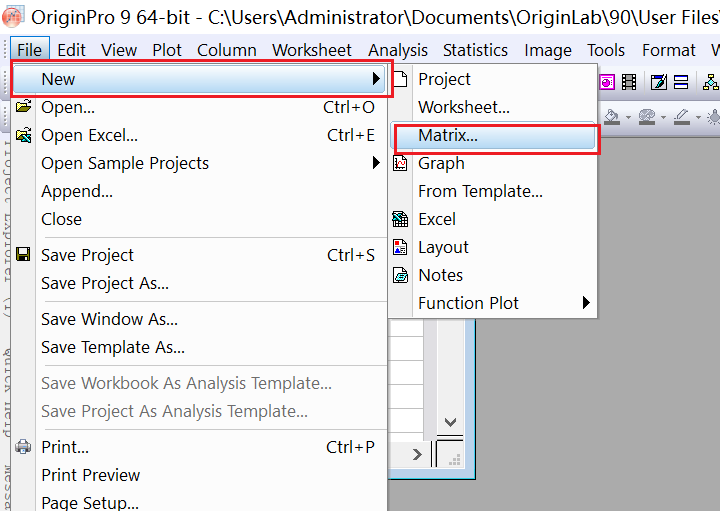Expand Open Sample Projects submenu
The width and height of the screenshot is (720, 511).
click(200, 163)
